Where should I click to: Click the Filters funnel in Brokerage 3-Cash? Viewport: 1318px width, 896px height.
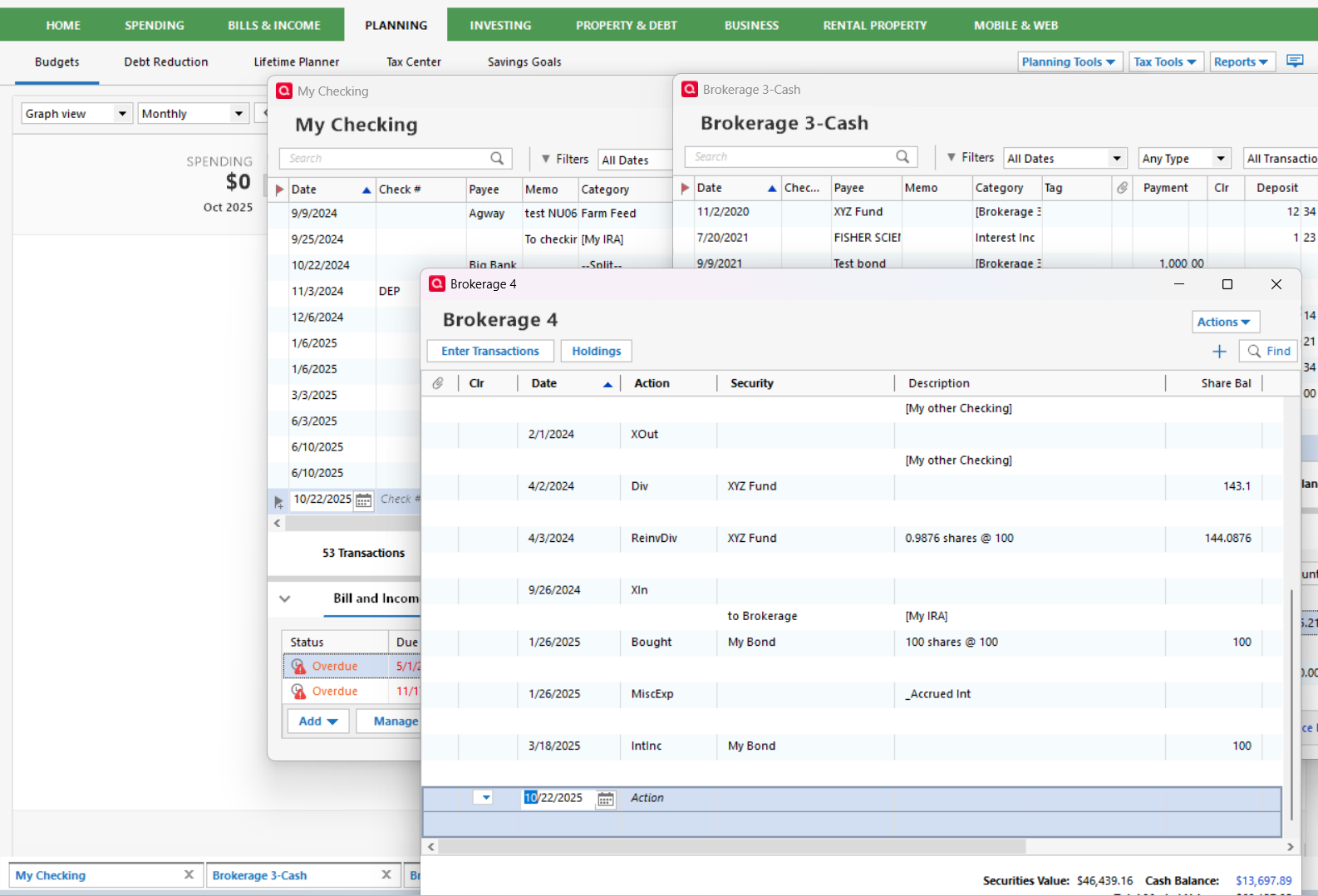coord(951,157)
